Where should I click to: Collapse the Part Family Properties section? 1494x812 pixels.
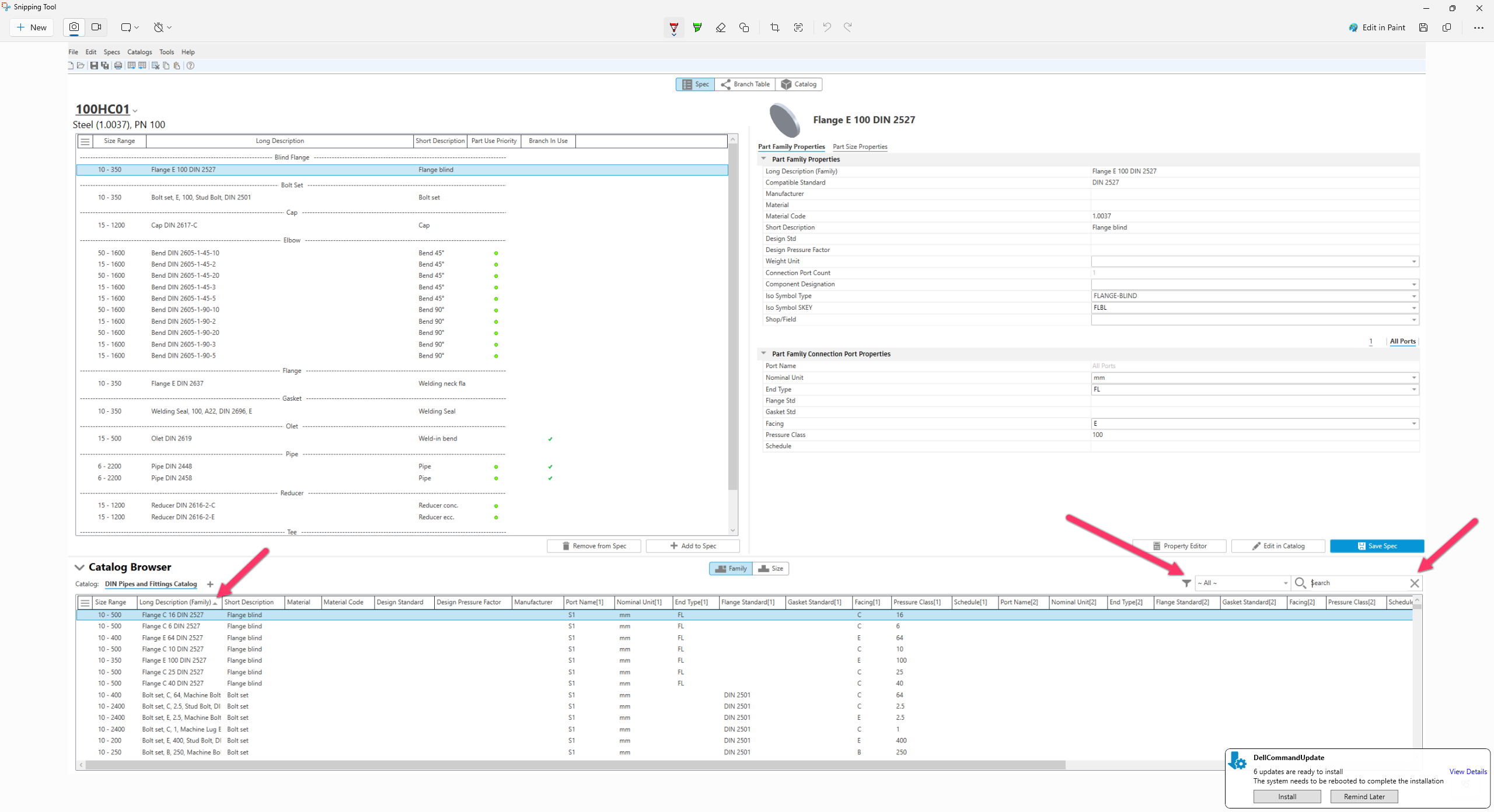tap(763, 159)
